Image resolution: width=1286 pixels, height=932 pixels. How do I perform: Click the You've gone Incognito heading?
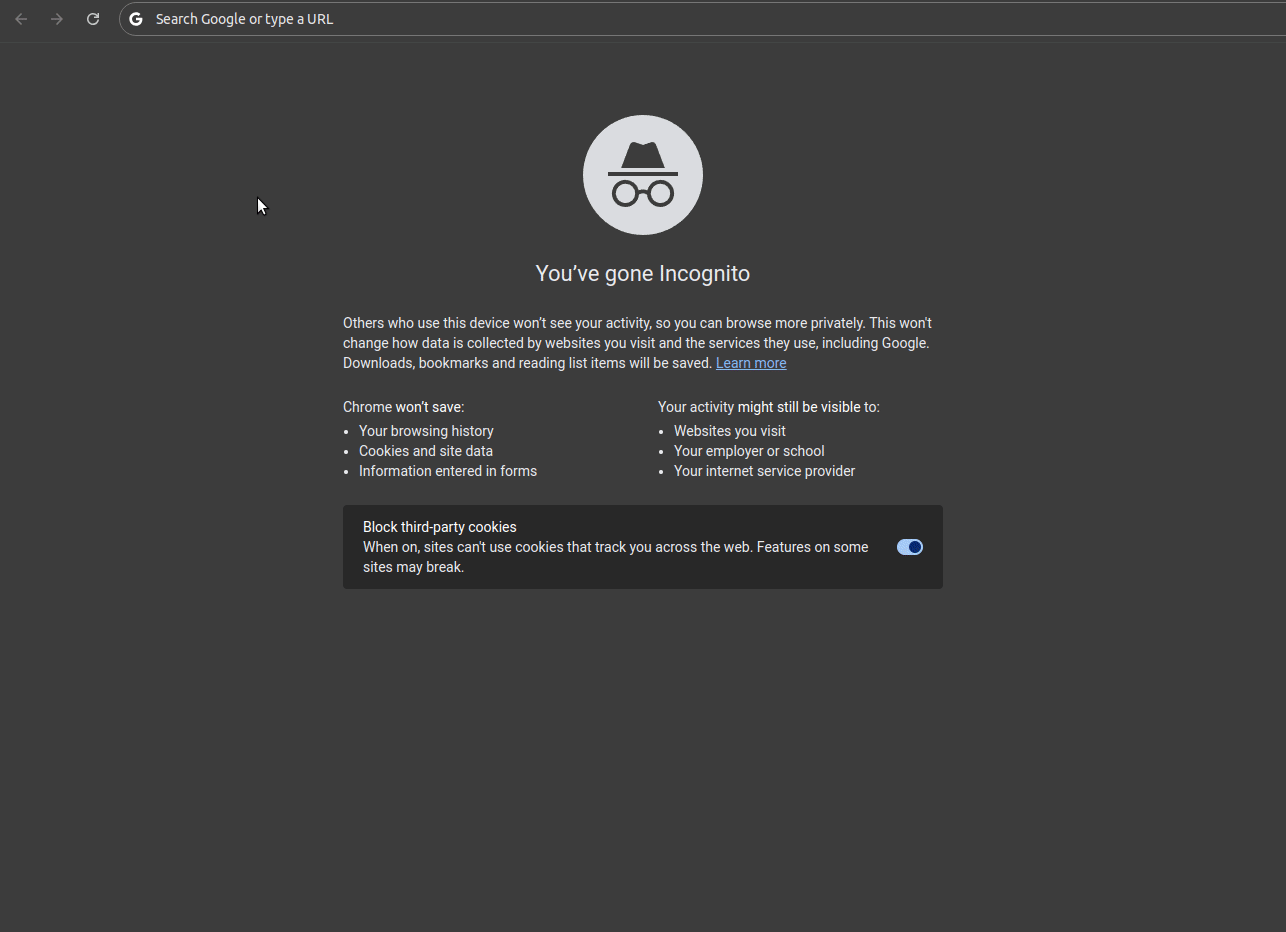(x=643, y=274)
